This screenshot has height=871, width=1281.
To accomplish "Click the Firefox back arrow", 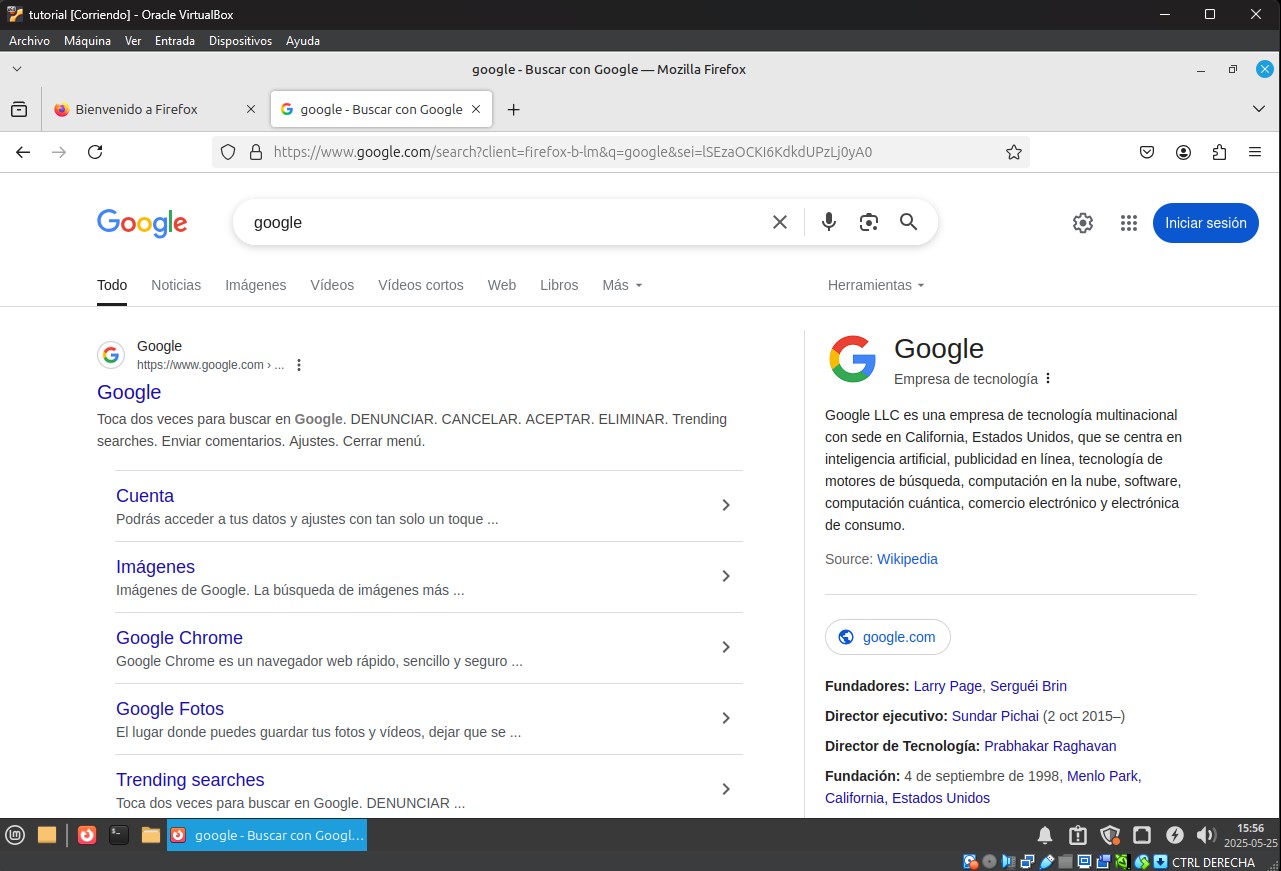I will [x=23, y=152].
